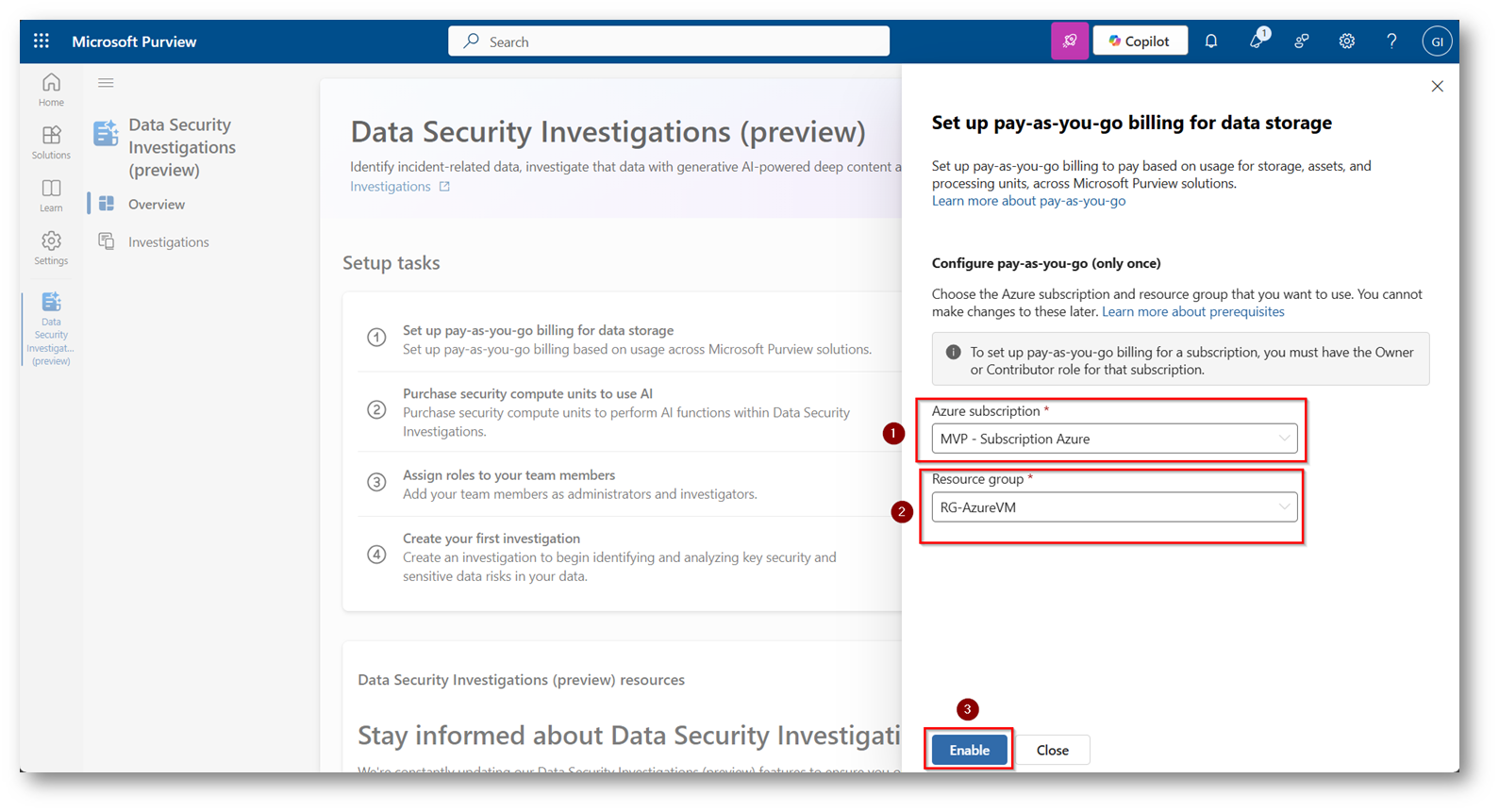The image size is (1499, 812).
Task: Click the step 1 circle icon
Action: [376, 337]
